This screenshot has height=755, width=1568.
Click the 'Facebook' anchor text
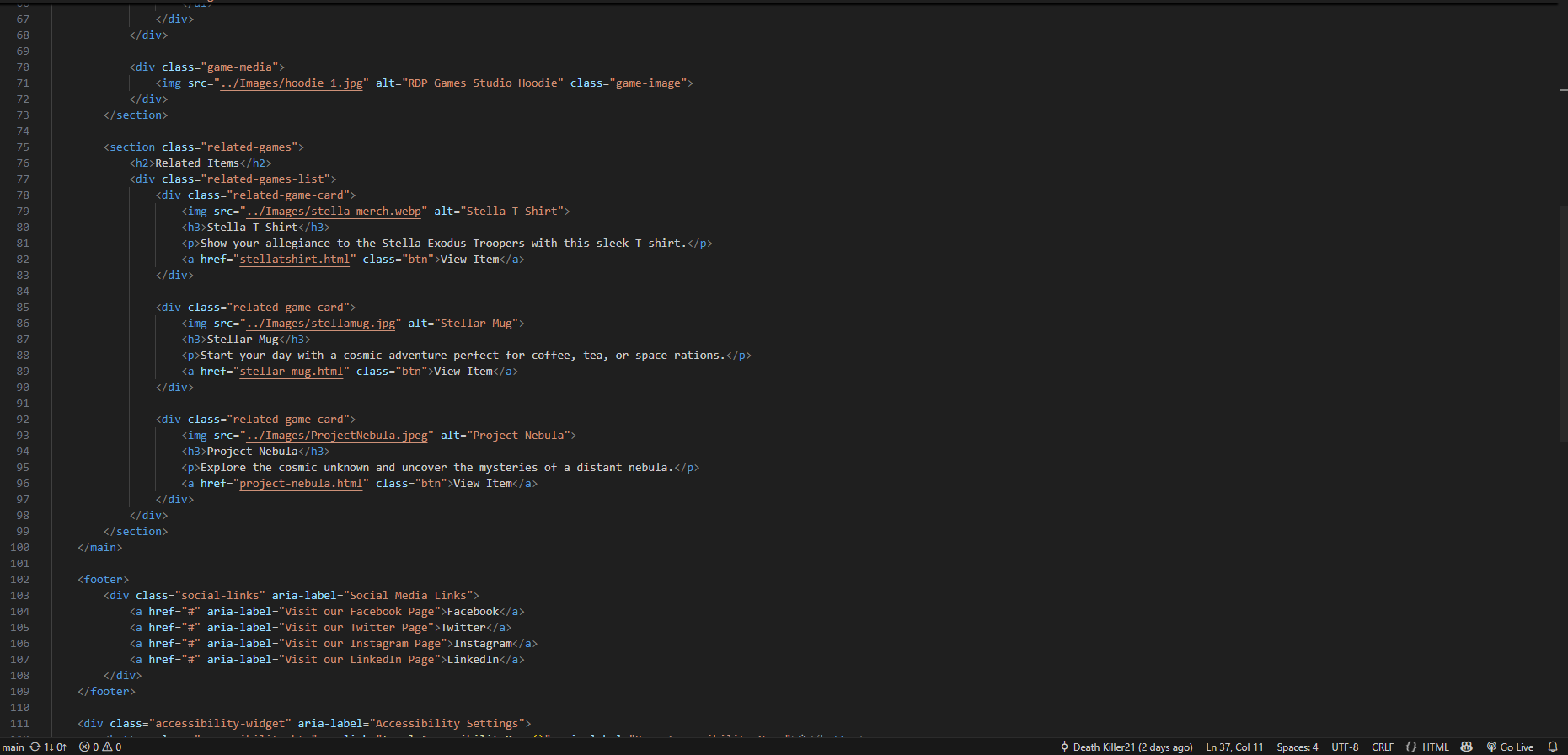tap(473, 612)
